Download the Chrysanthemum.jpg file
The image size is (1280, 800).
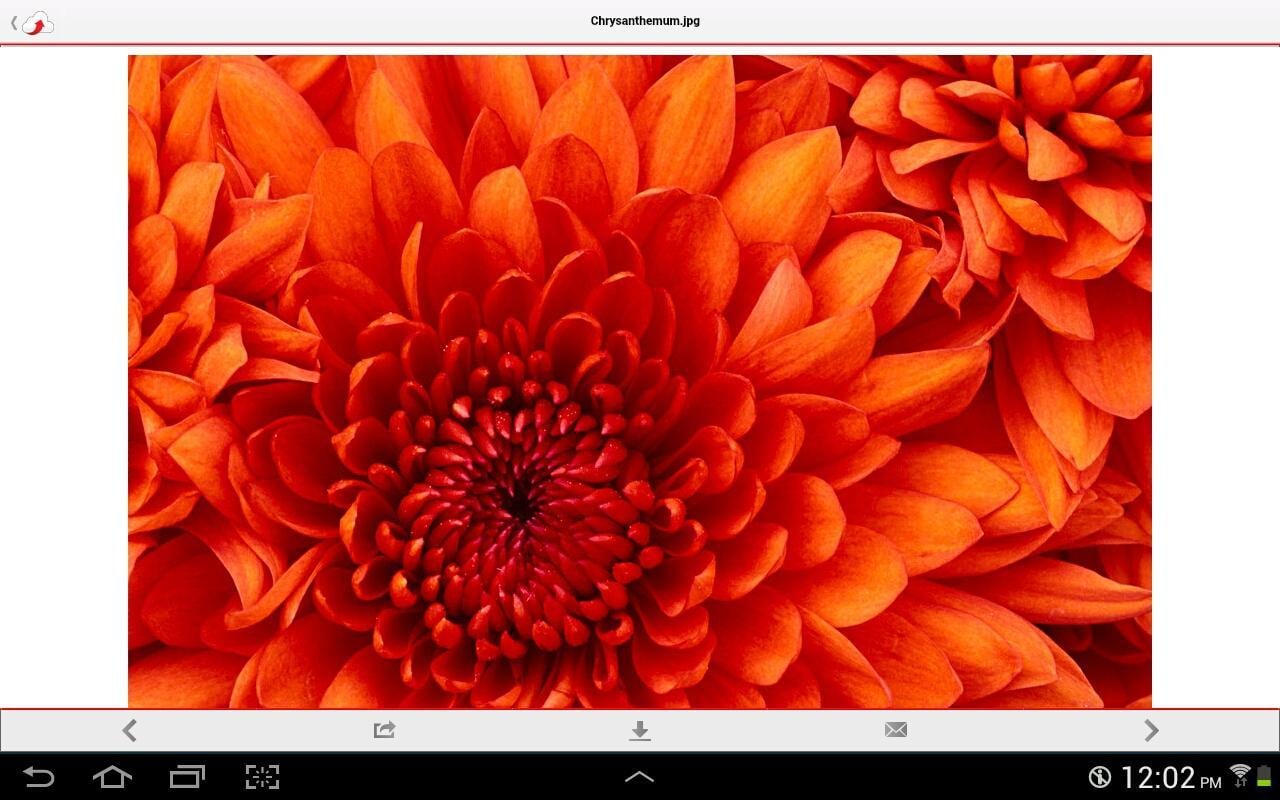(x=640, y=731)
